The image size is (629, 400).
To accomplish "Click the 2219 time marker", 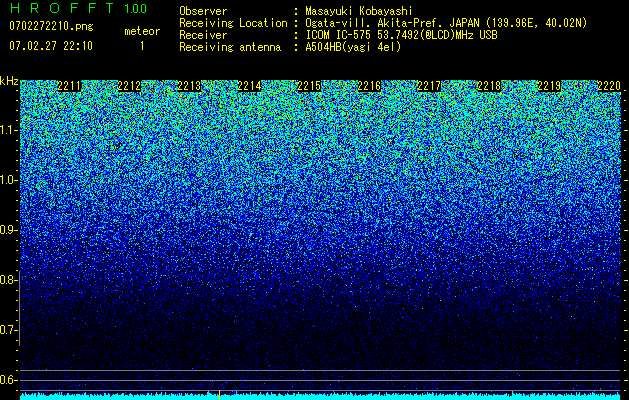I will pyautogui.click(x=549, y=86).
